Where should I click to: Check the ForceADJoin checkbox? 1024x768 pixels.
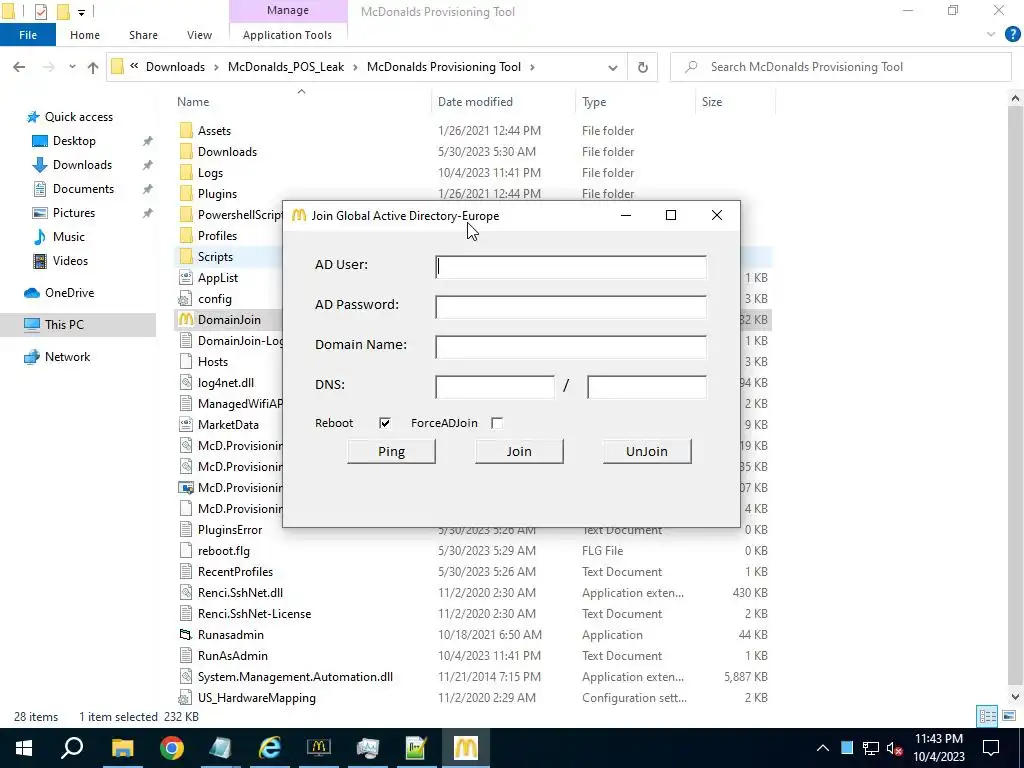(x=497, y=423)
